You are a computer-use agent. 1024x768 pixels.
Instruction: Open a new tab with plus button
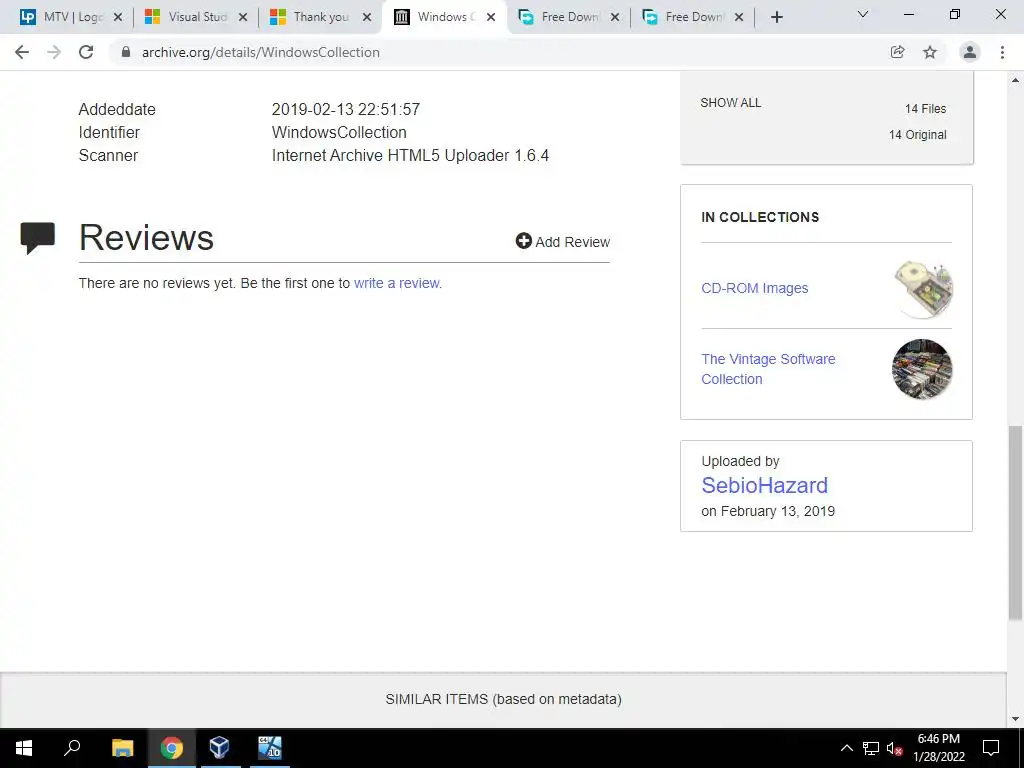(776, 18)
